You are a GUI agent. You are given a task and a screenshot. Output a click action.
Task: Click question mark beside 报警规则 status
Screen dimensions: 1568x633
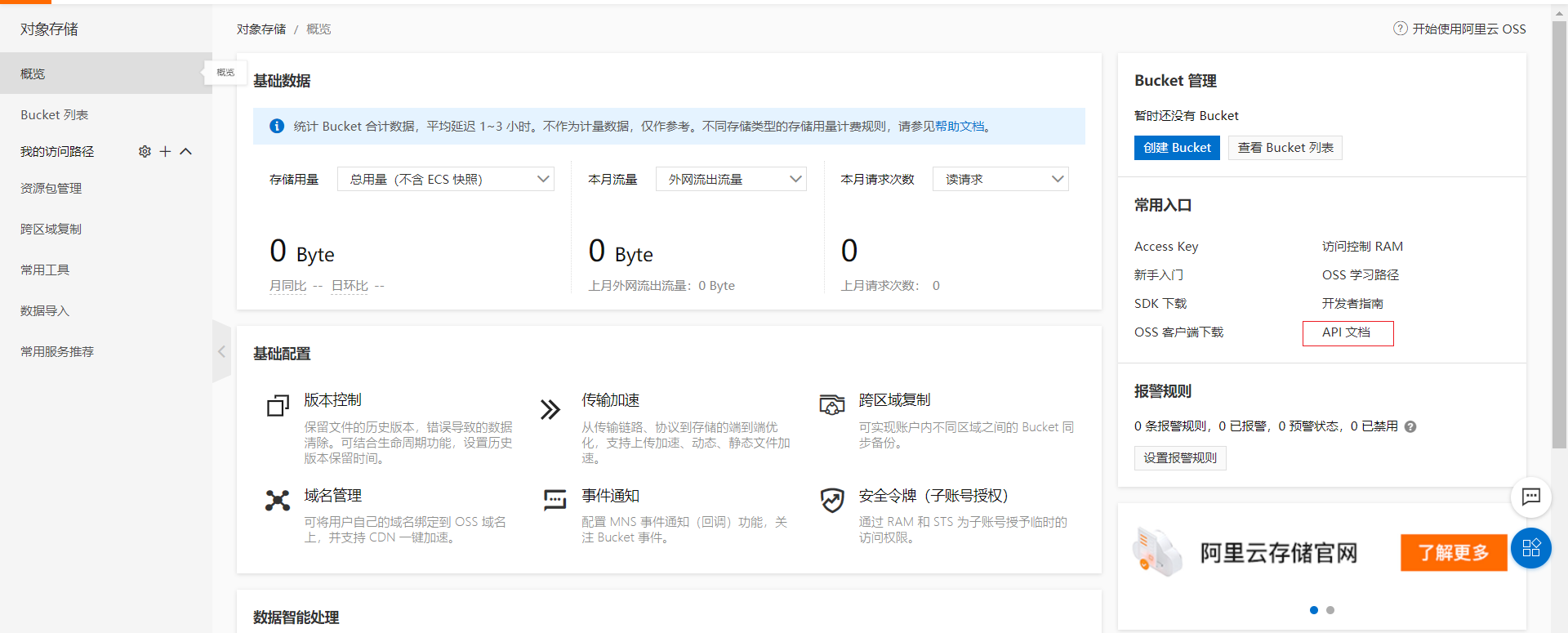coord(1410,426)
